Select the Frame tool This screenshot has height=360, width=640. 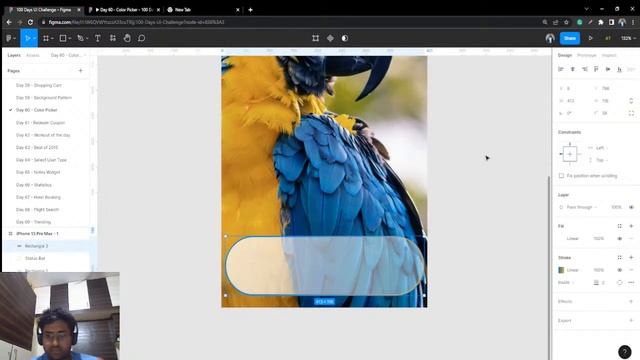[x=46, y=38]
